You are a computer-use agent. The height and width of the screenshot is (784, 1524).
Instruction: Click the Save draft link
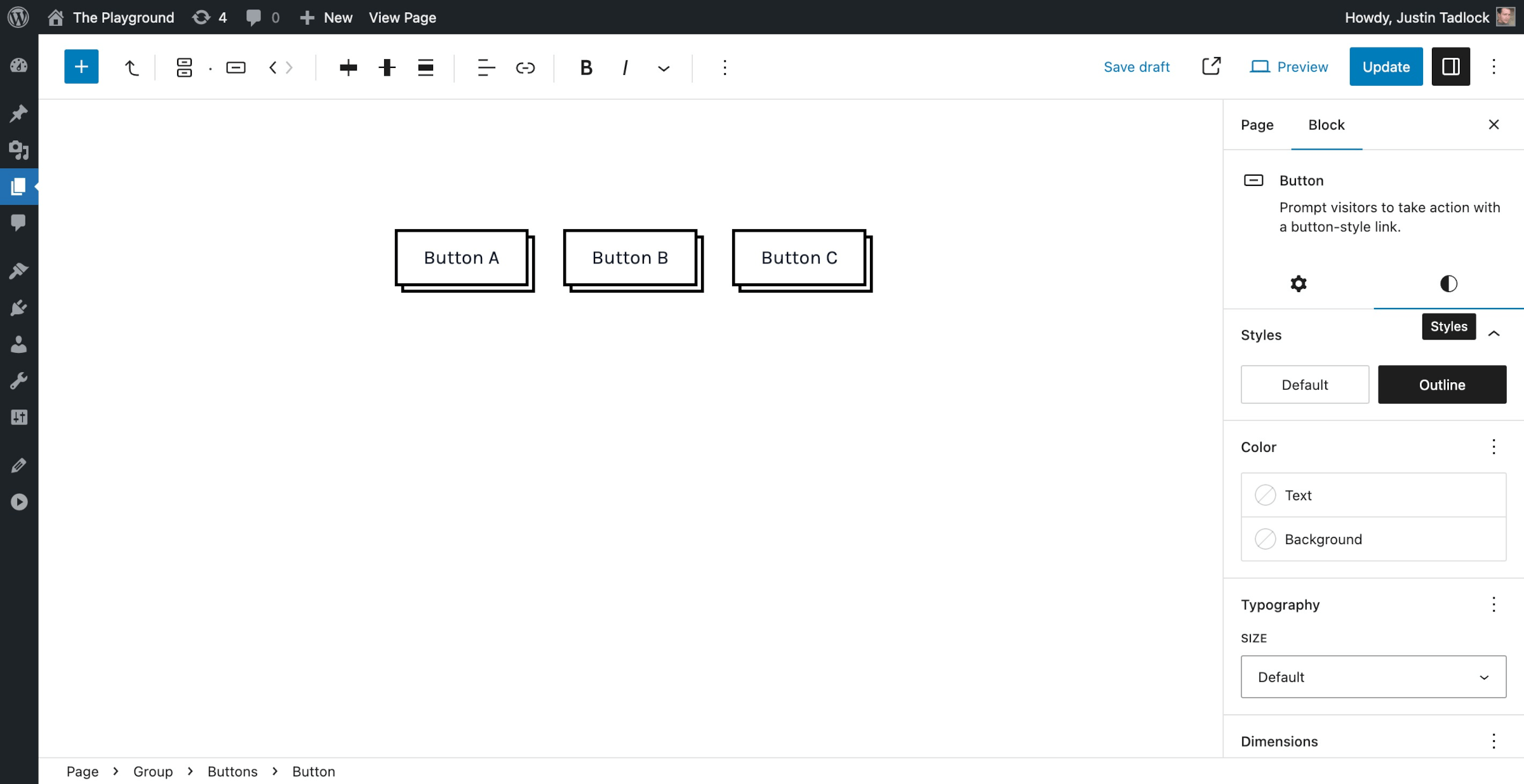pyautogui.click(x=1137, y=67)
